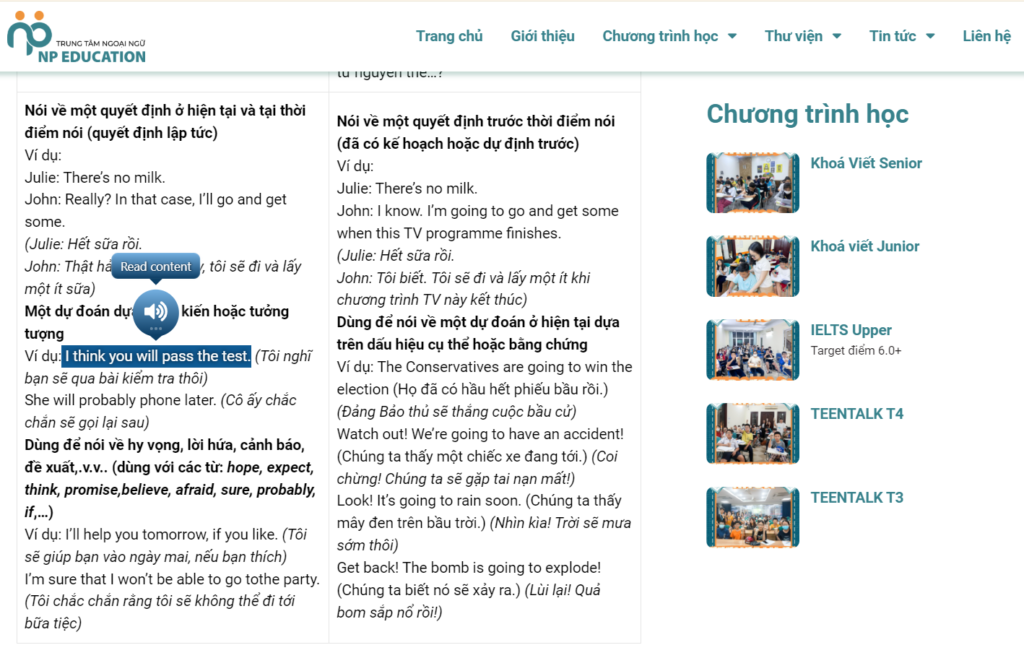
Task: Click highlighted text 'I think you will pass the test.'
Action: (157, 356)
